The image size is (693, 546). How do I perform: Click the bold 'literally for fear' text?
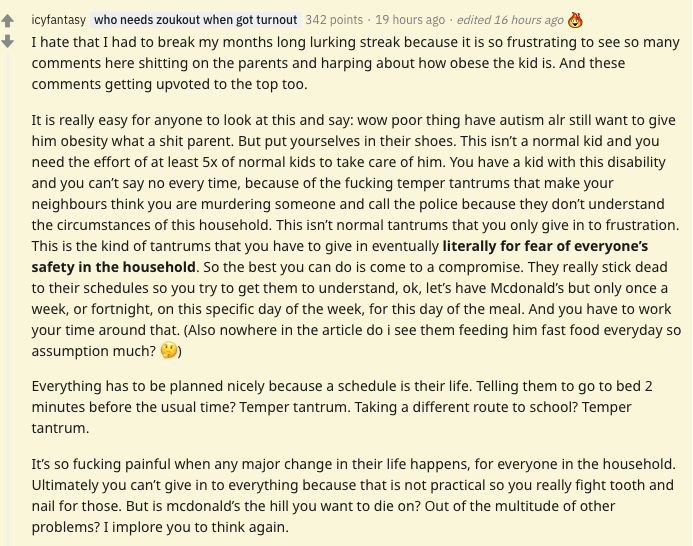point(545,246)
